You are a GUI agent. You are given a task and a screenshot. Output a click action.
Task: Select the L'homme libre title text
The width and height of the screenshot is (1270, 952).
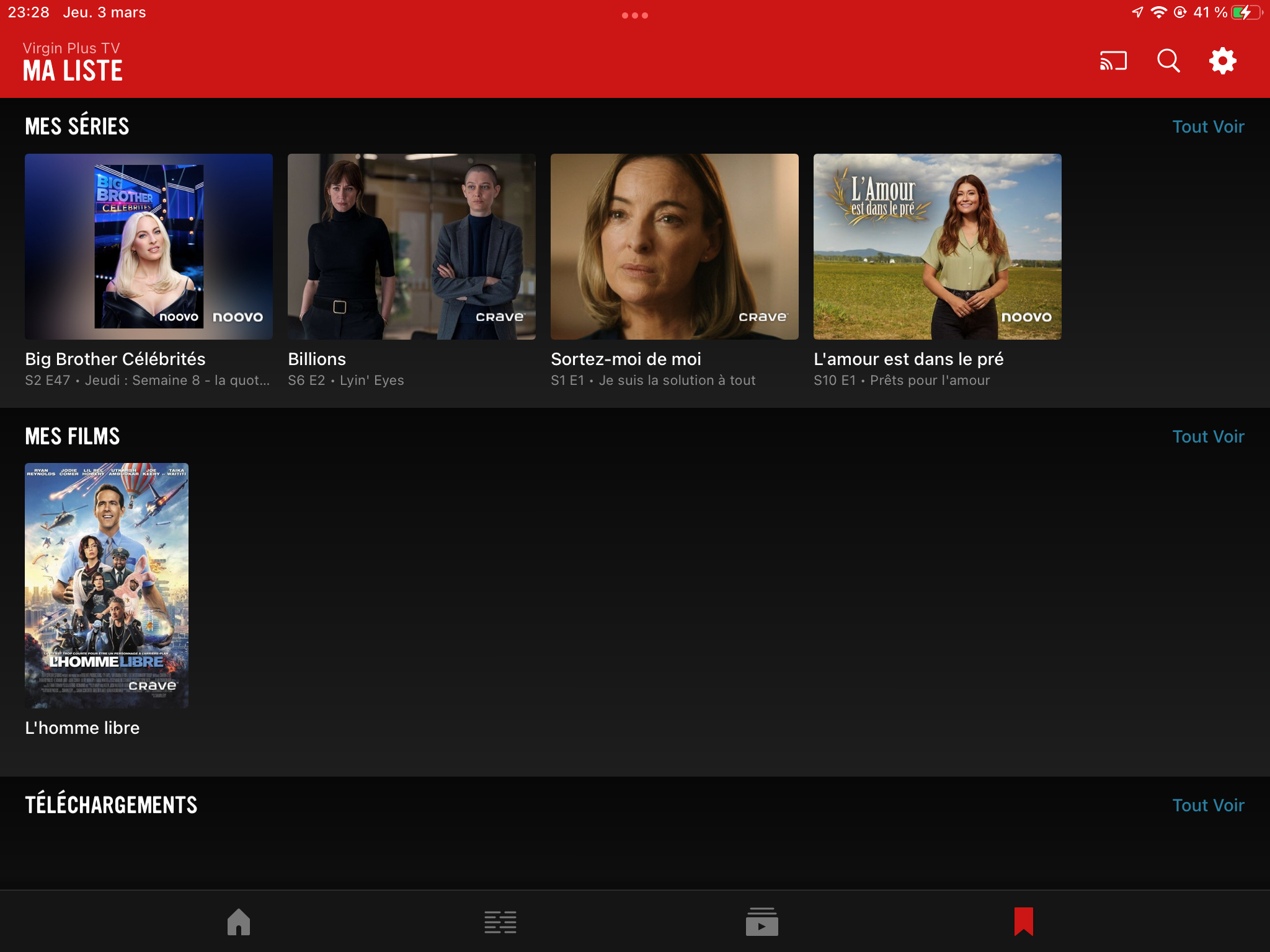coord(82,728)
